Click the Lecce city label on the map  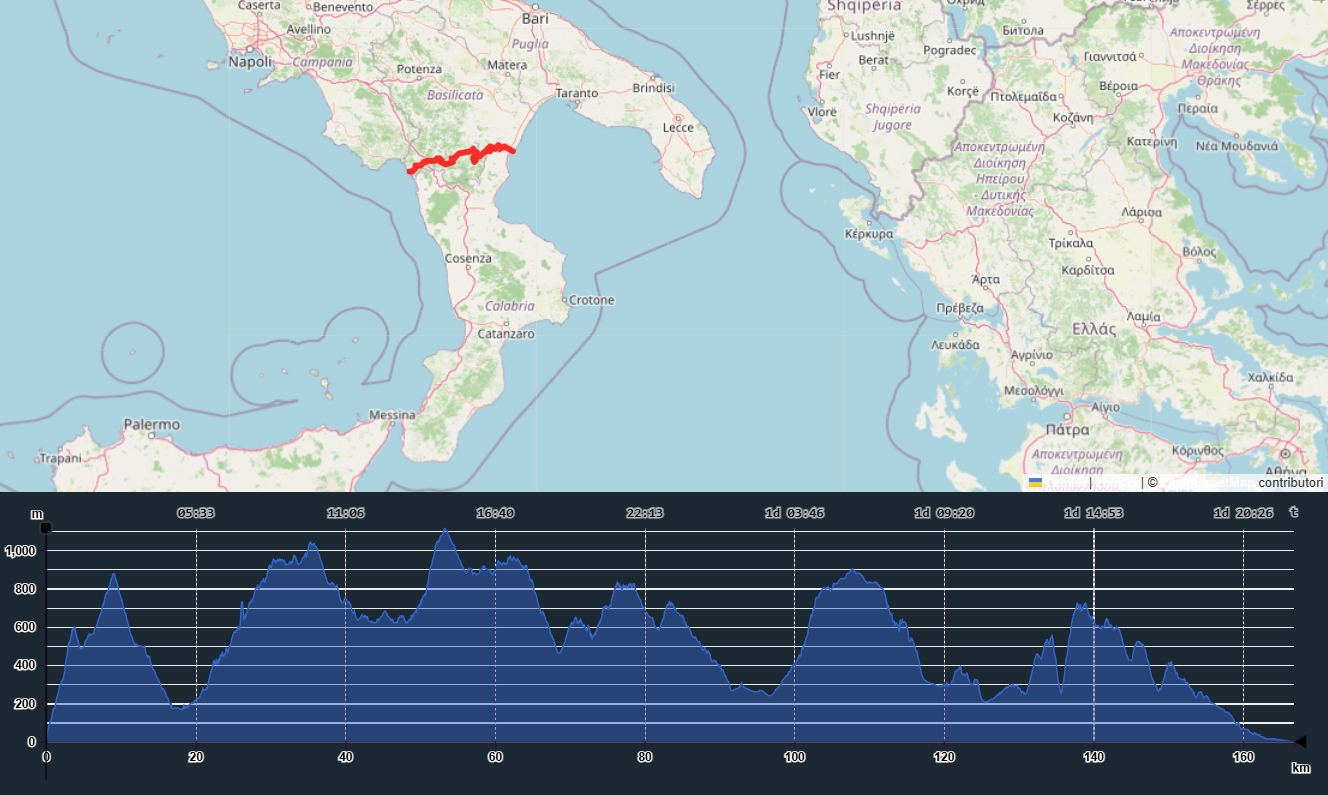pos(678,128)
